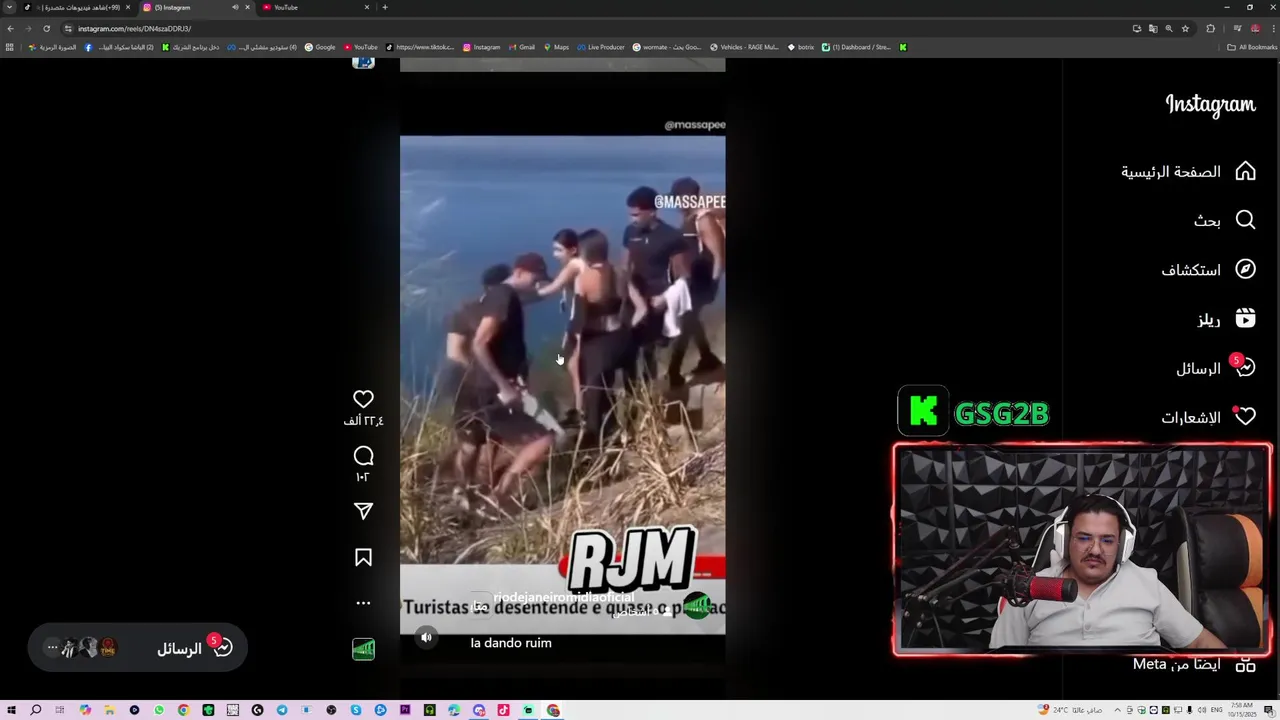
Task: Open Messages (الرسائل) in sidebar
Action: point(1215,368)
